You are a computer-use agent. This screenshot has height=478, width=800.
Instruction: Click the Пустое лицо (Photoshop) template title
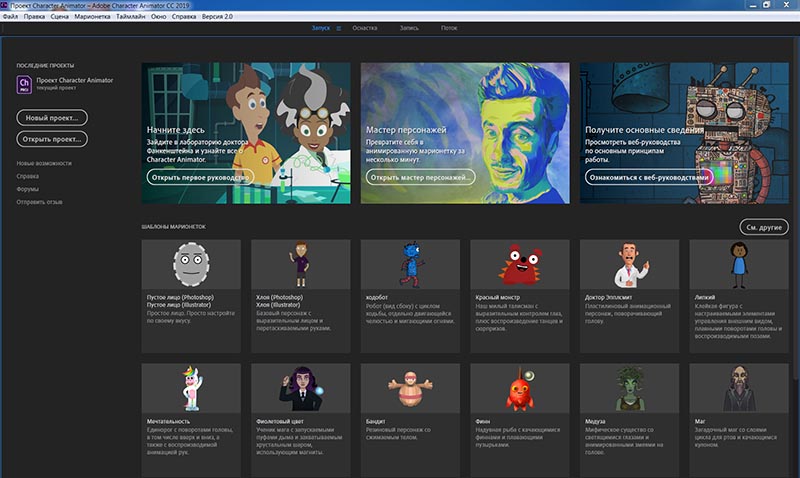[180, 297]
